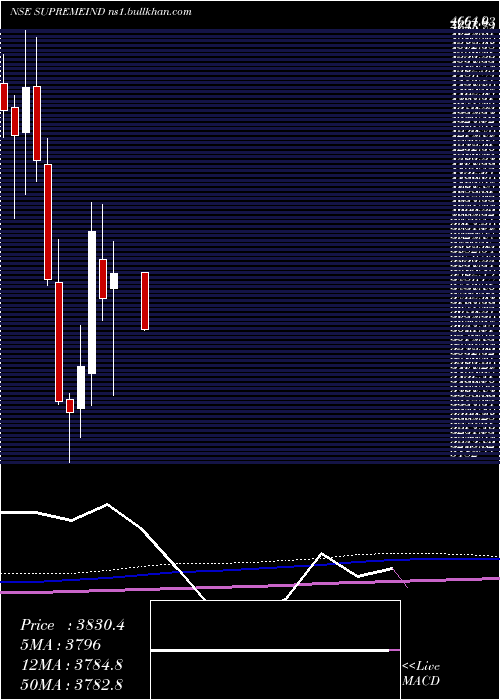Click the NSE SUPREMEIND ns1.bullkhan.com chart title

pos(101,12)
